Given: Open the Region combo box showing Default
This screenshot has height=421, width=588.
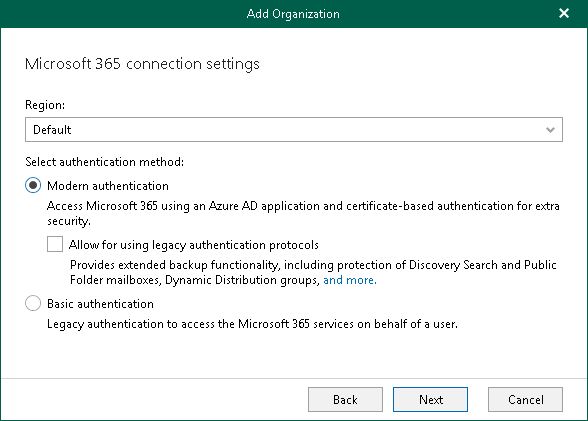Looking at the screenshot, I should tap(294, 130).
